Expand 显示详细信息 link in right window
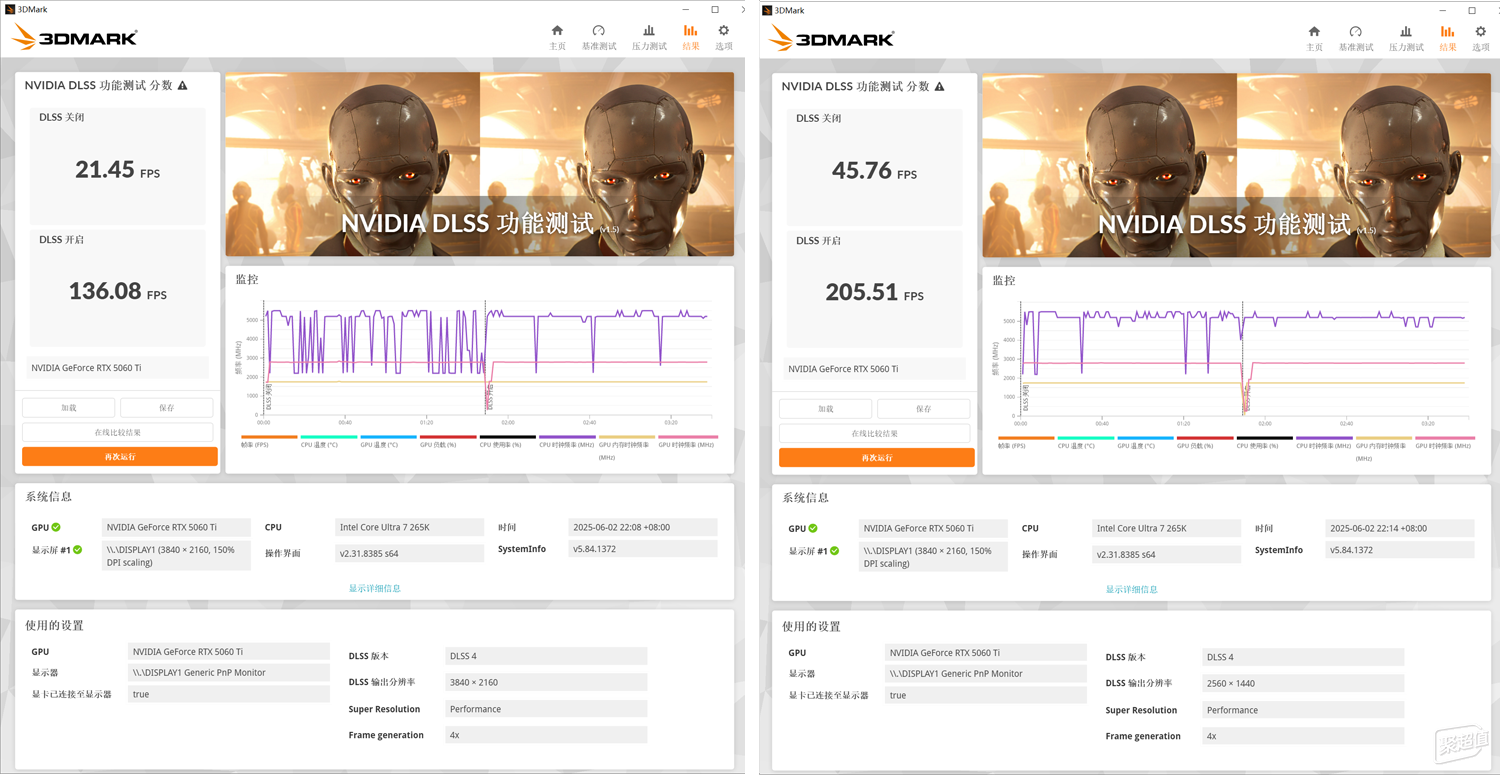 click(x=1132, y=589)
